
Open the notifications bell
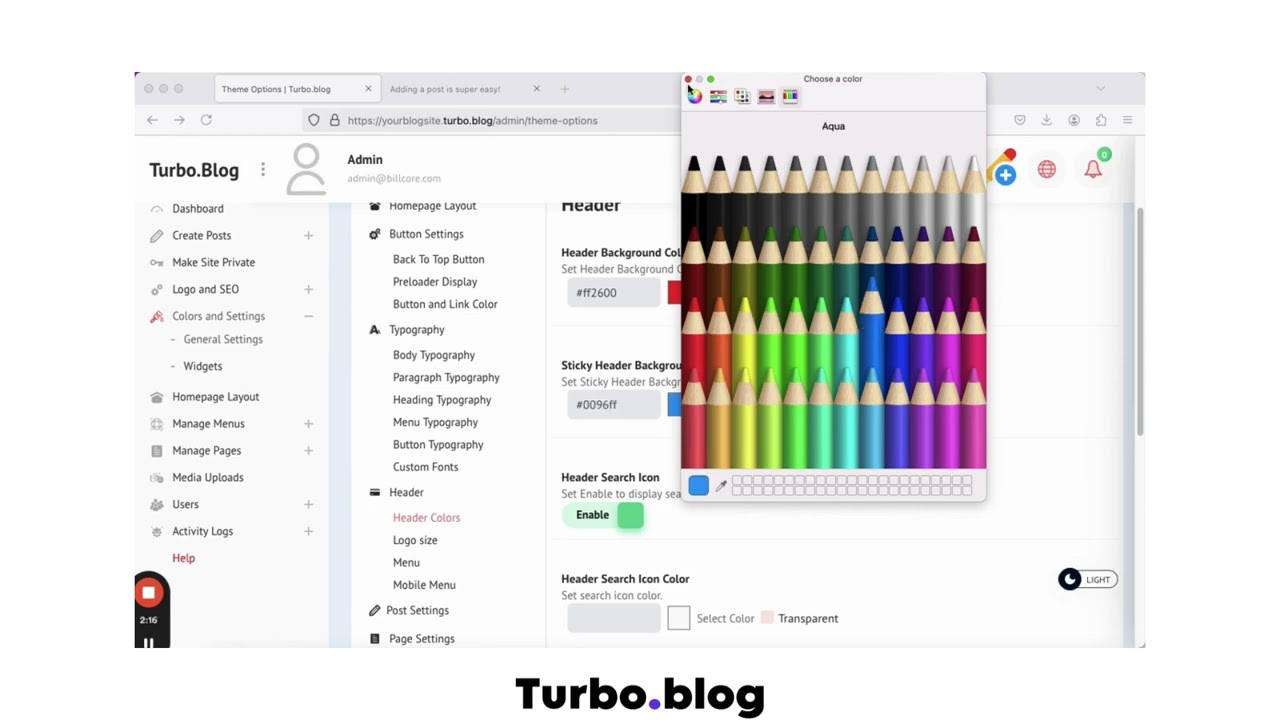pyautogui.click(x=1093, y=170)
